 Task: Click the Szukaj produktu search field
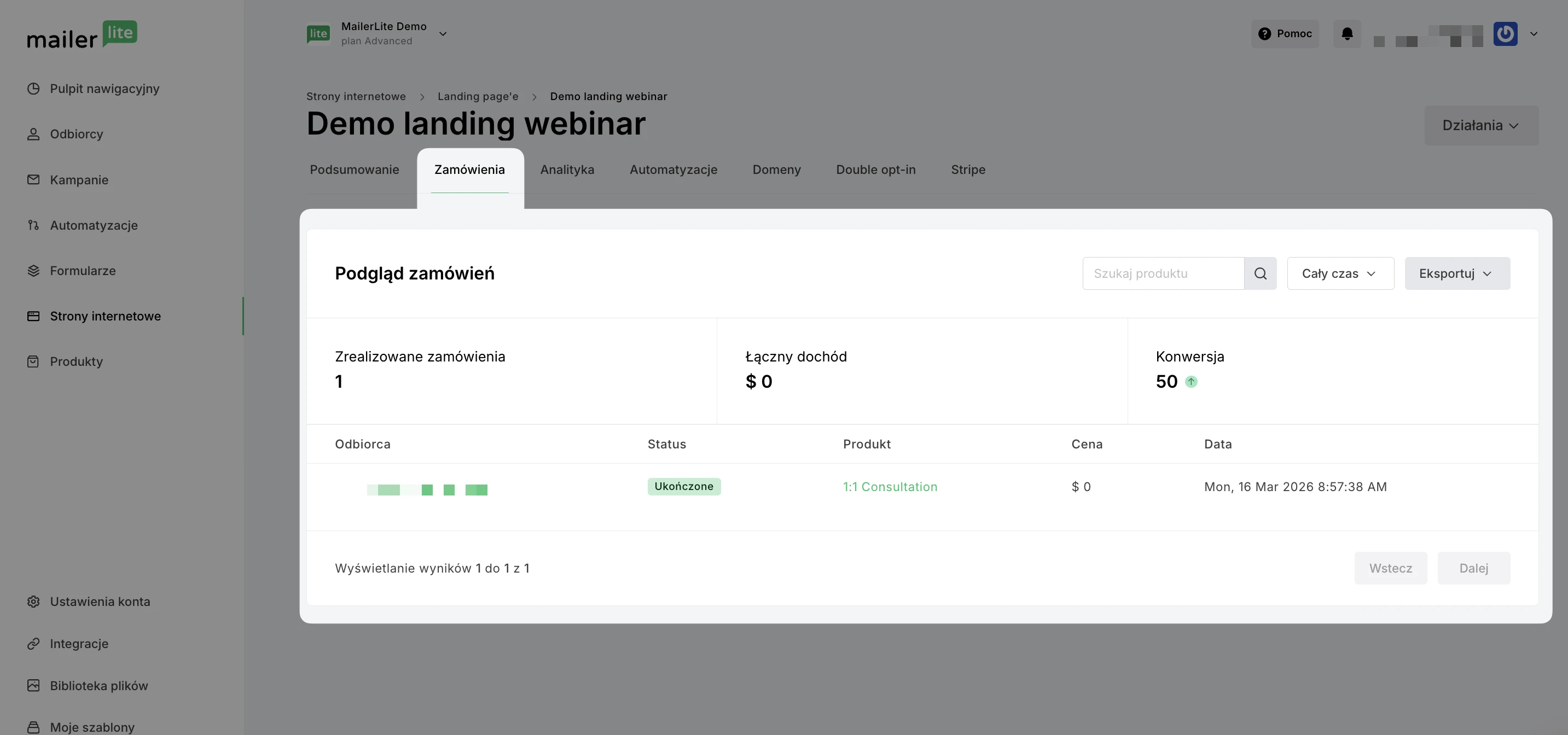(1163, 273)
